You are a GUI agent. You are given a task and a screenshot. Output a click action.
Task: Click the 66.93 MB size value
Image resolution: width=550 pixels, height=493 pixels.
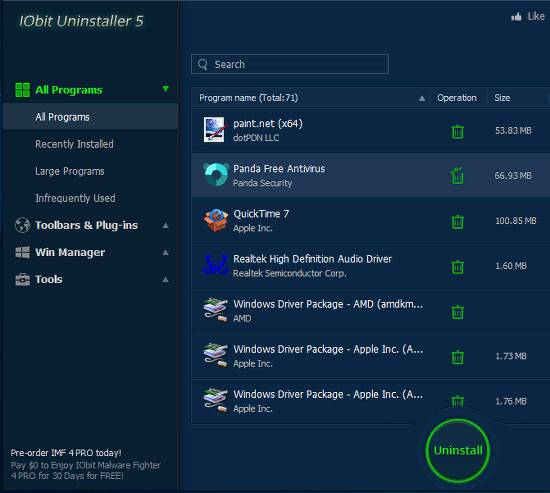pos(513,175)
